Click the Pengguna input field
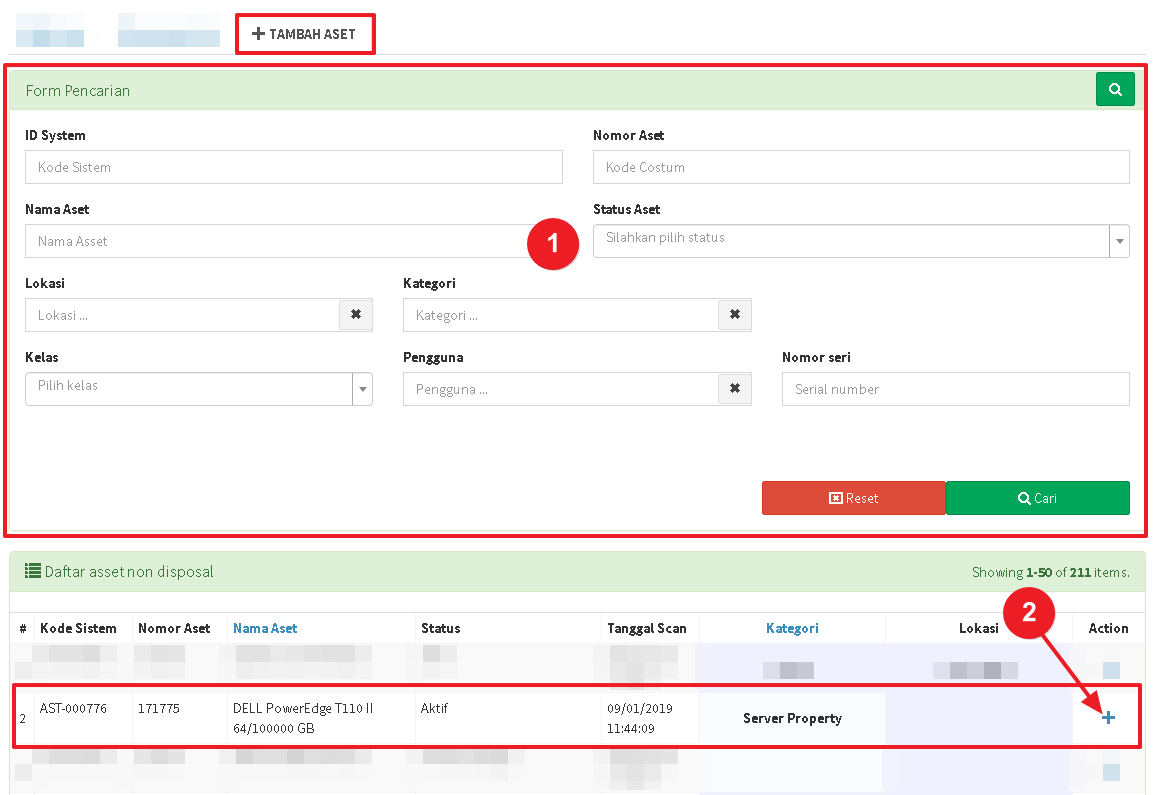 560,389
